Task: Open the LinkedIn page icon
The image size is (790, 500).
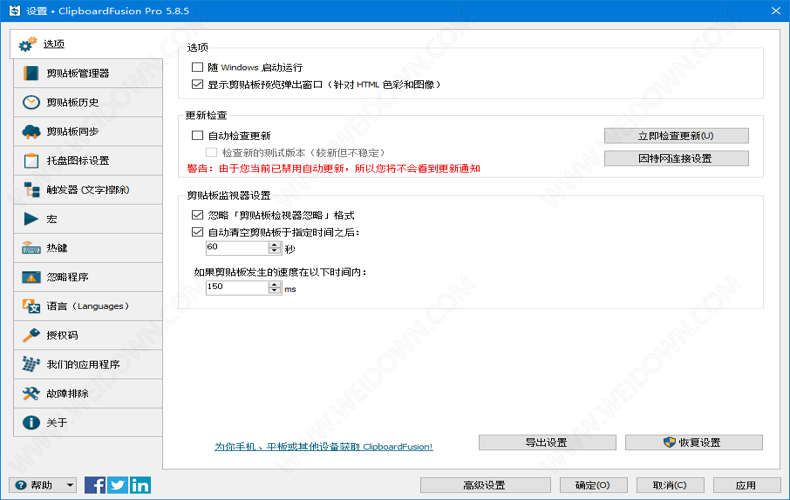Action: (x=140, y=485)
